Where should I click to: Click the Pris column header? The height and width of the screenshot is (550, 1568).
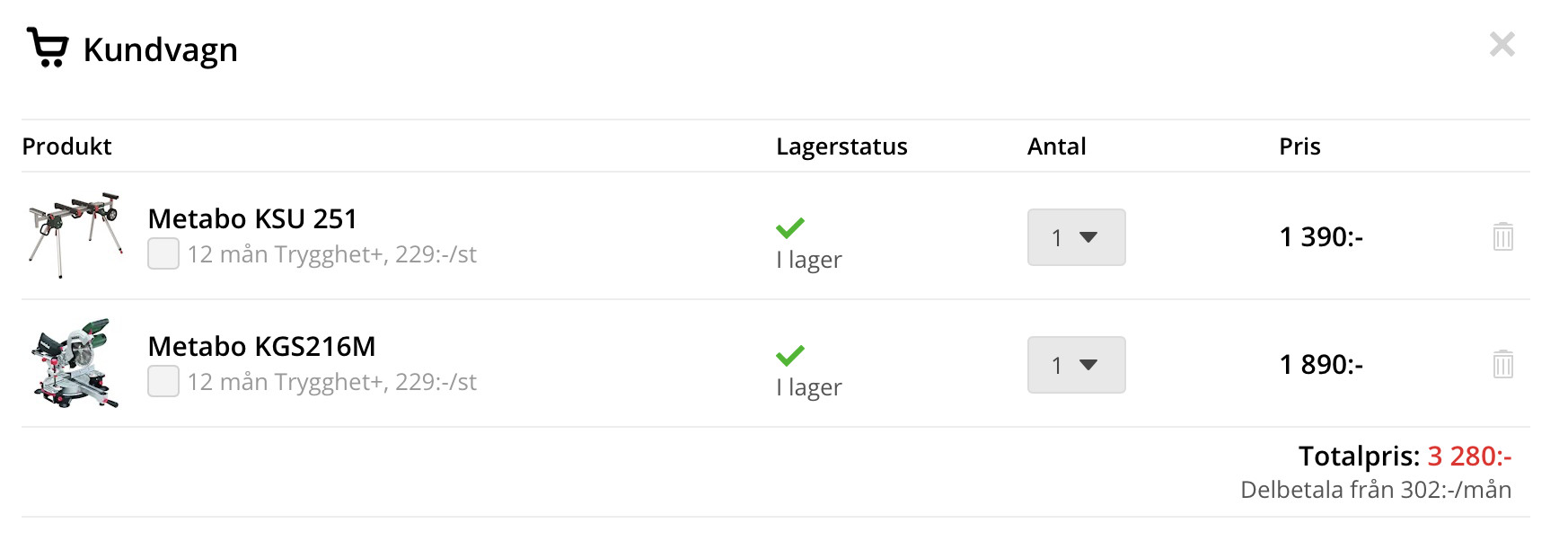click(x=1299, y=146)
